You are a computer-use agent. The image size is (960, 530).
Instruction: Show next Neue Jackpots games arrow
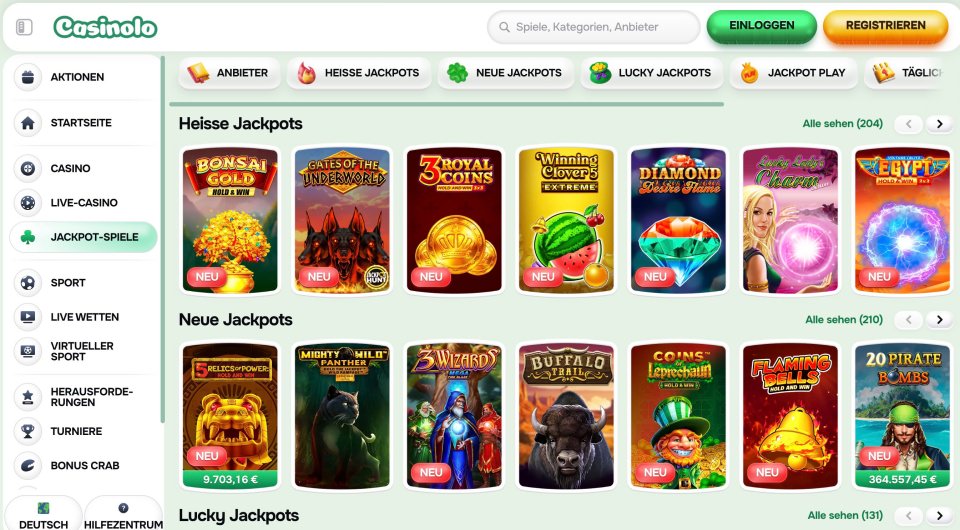pyautogui.click(x=939, y=319)
